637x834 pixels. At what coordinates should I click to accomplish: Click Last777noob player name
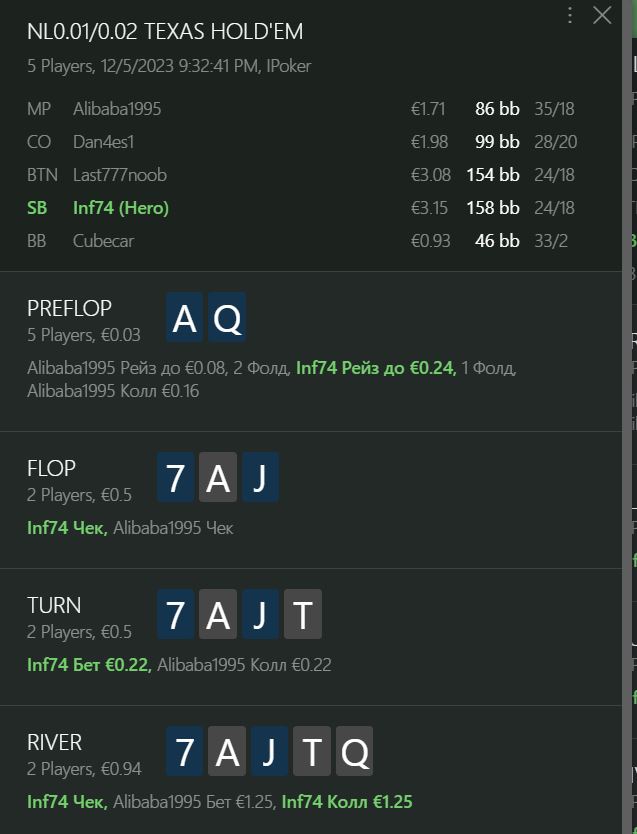[x=120, y=175]
